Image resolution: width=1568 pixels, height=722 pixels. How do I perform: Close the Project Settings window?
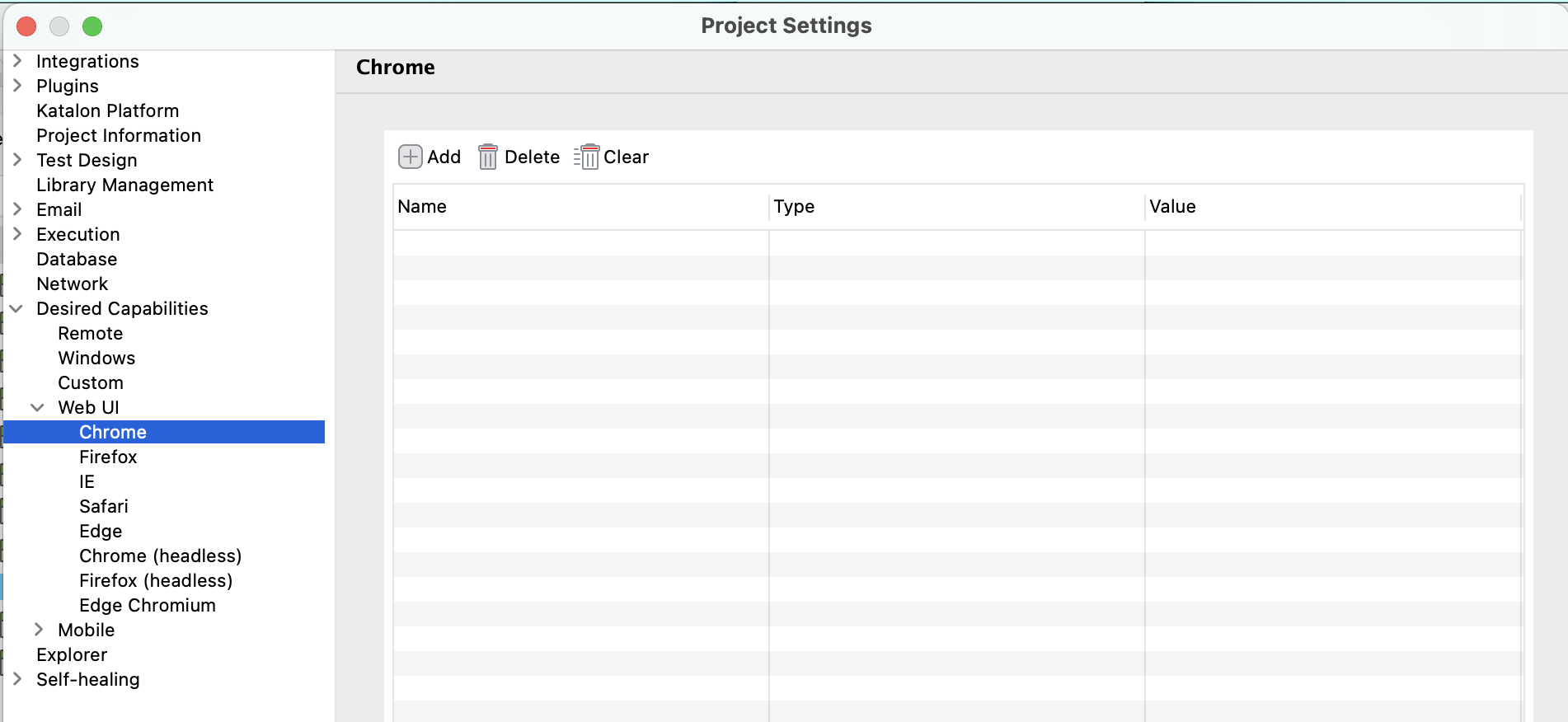pos(26,26)
